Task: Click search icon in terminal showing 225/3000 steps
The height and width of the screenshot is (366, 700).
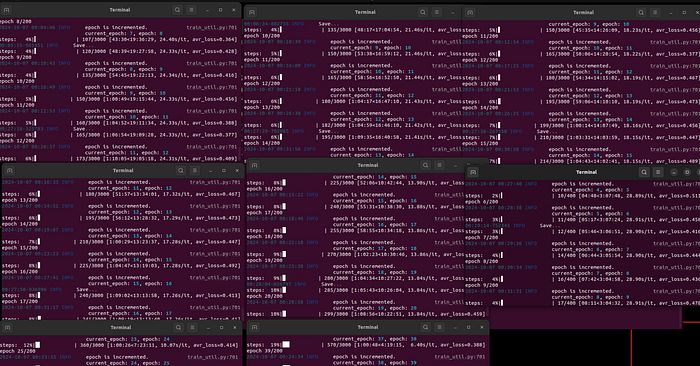Action: coord(425,166)
